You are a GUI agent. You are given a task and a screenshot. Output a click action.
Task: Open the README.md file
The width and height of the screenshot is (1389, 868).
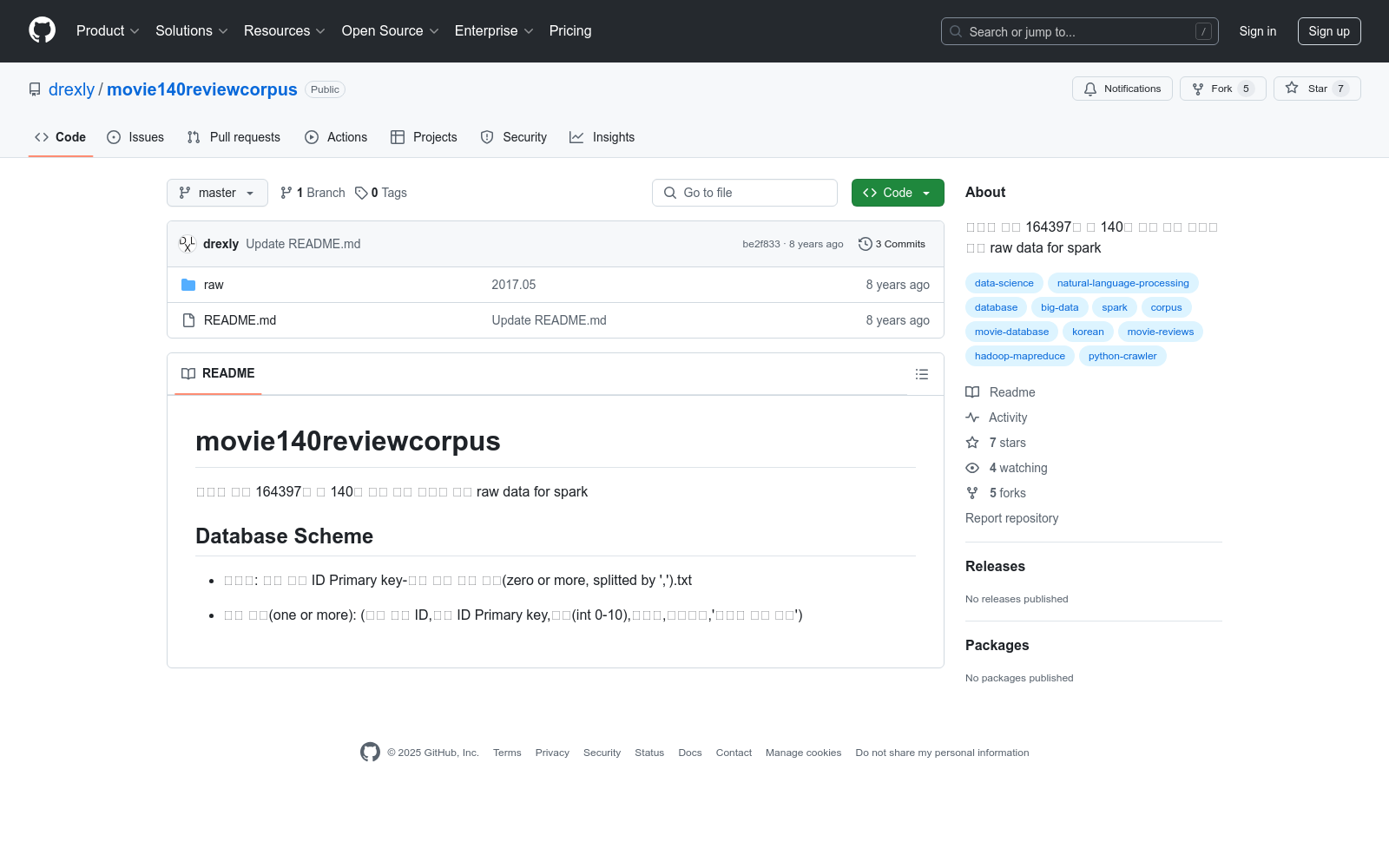coord(240,320)
